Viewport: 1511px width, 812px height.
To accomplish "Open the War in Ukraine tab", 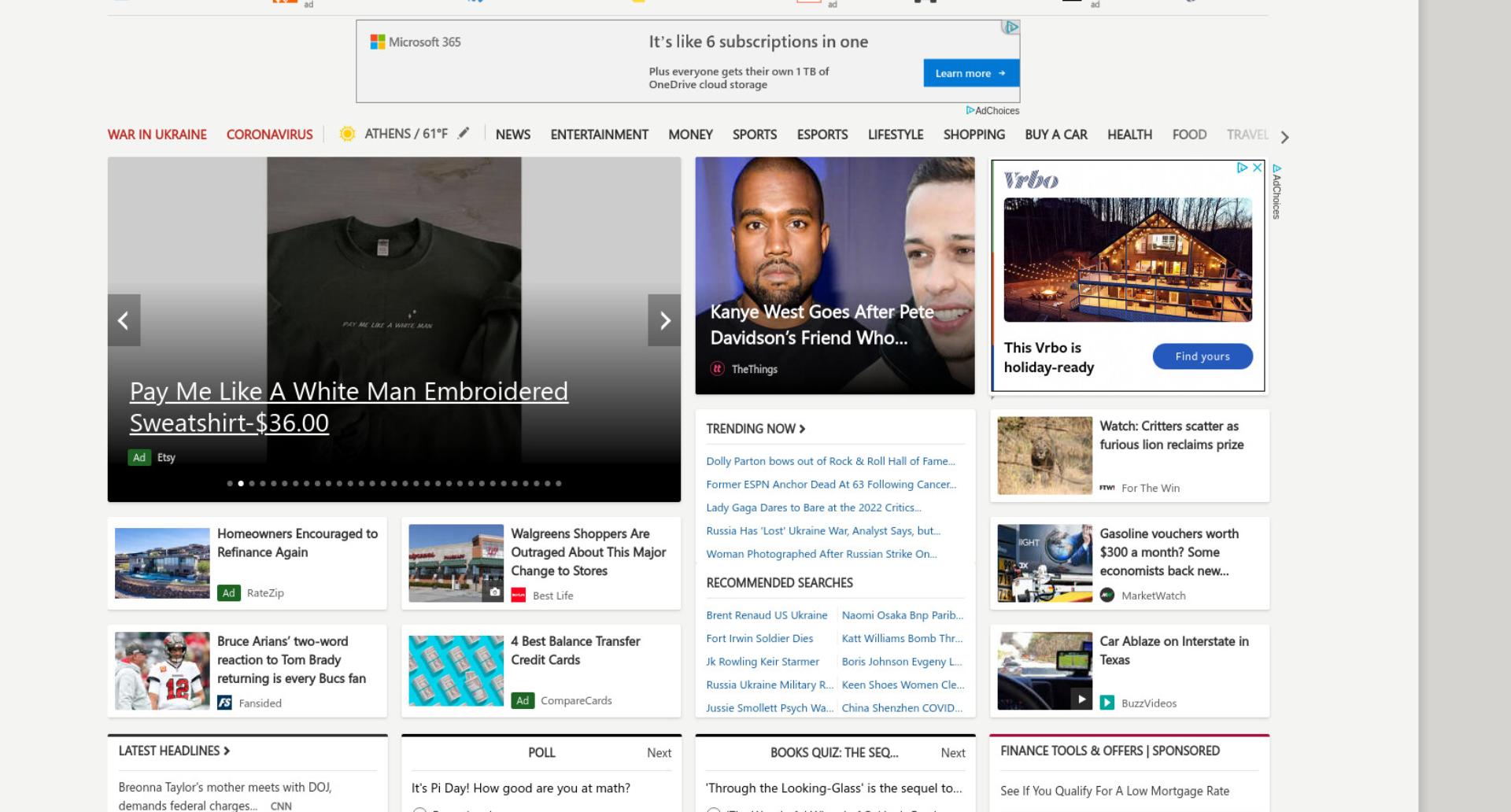I will click(x=157, y=135).
